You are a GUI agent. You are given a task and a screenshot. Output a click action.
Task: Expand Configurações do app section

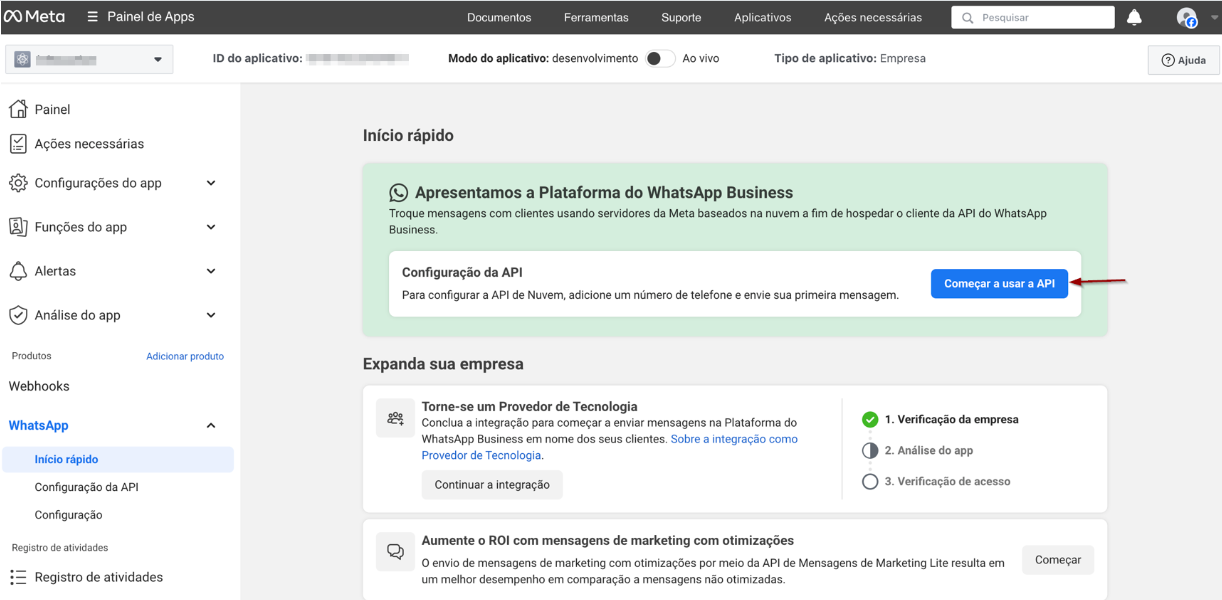click(x=211, y=183)
